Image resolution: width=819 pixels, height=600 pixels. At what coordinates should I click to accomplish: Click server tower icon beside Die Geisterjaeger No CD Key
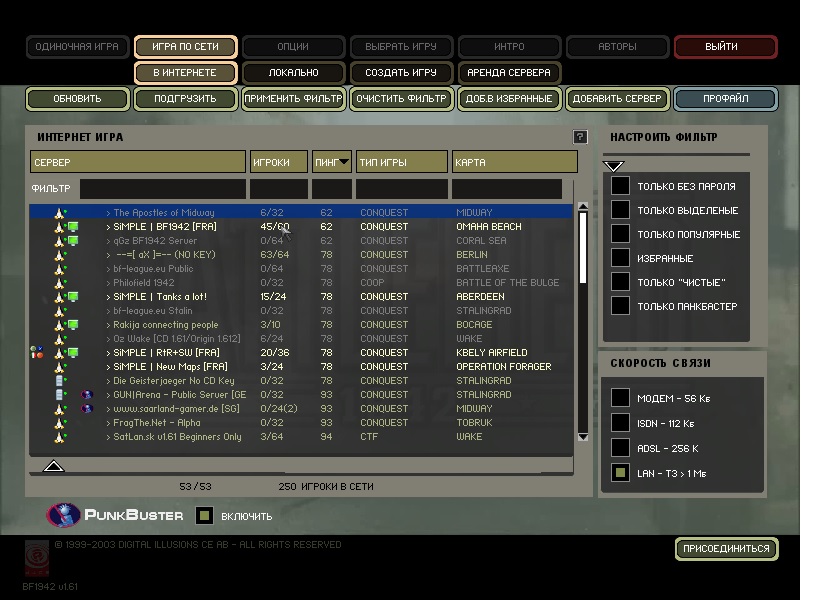click(x=60, y=381)
